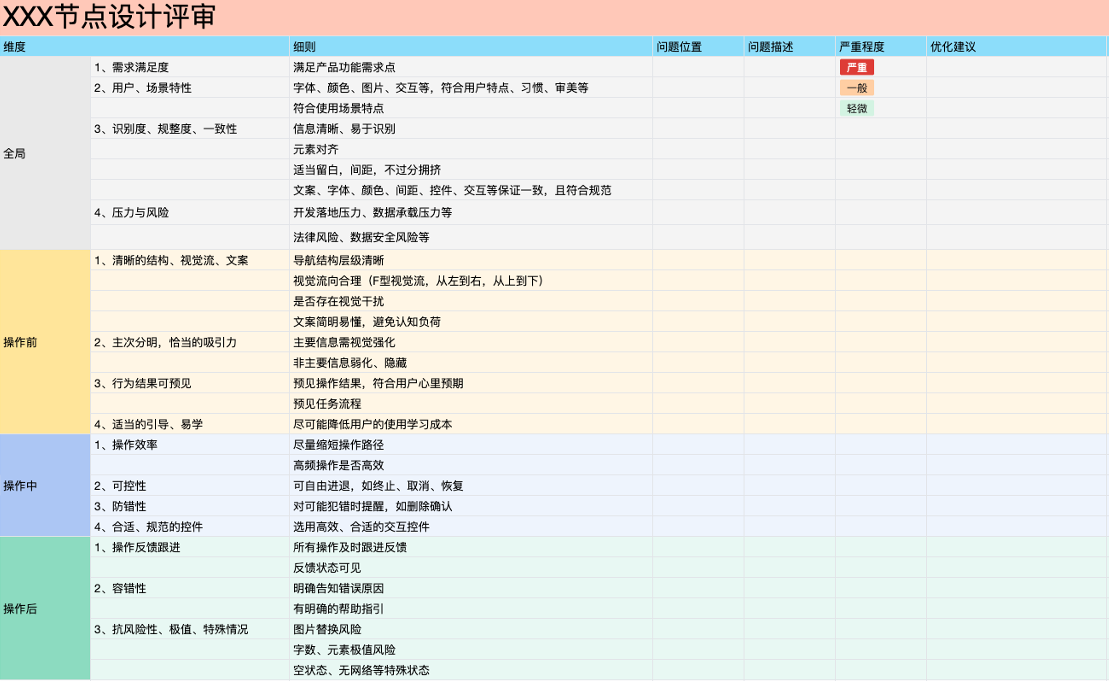
Task: Select the 主要信息需视觉强化 cell
Action: point(471,342)
